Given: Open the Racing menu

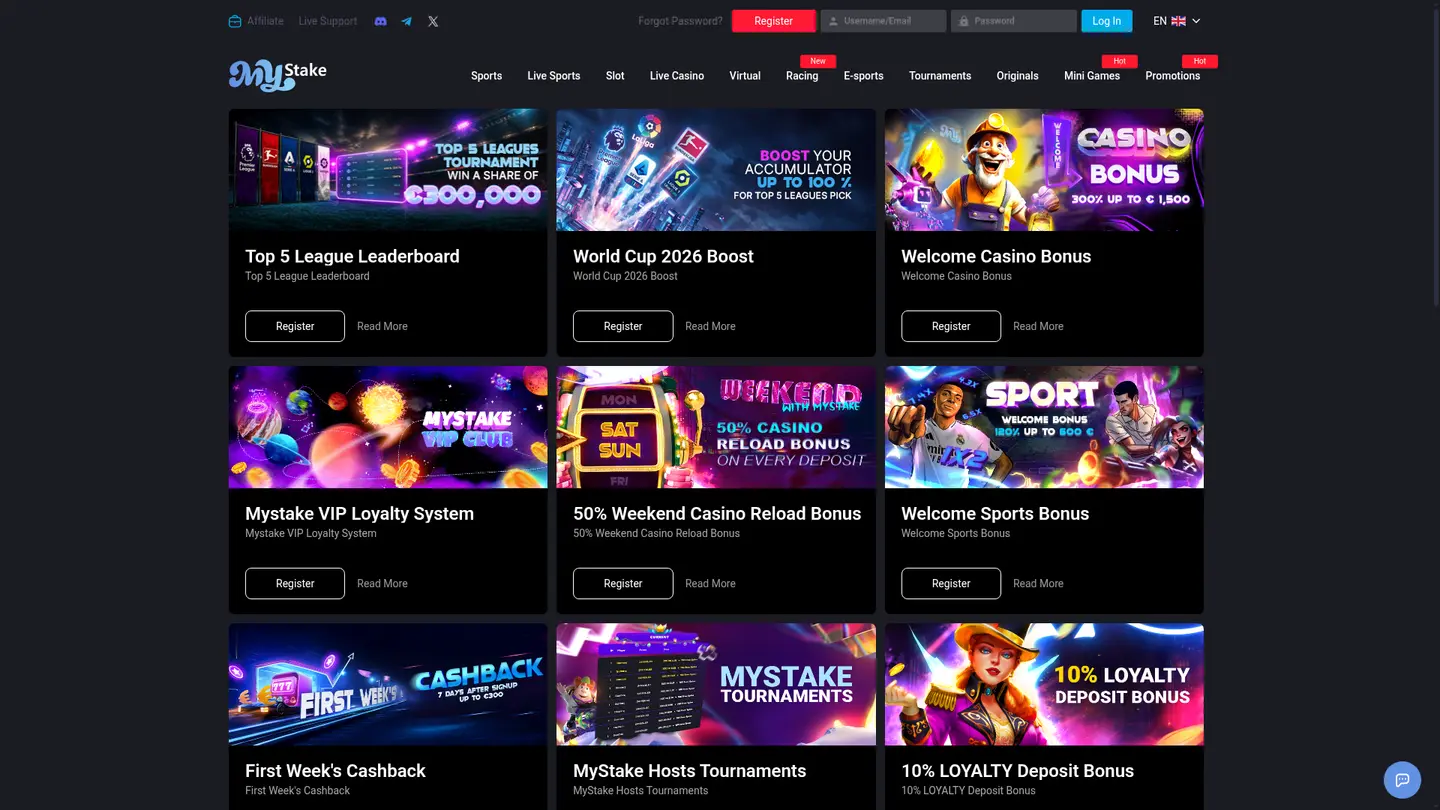Looking at the screenshot, I should pyautogui.click(x=802, y=76).
